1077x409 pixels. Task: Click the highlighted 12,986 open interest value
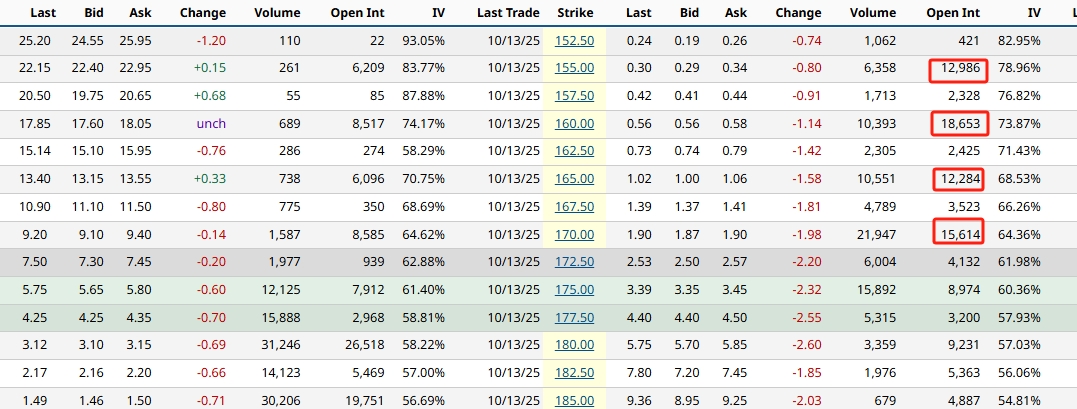click(x=957, y=68)
